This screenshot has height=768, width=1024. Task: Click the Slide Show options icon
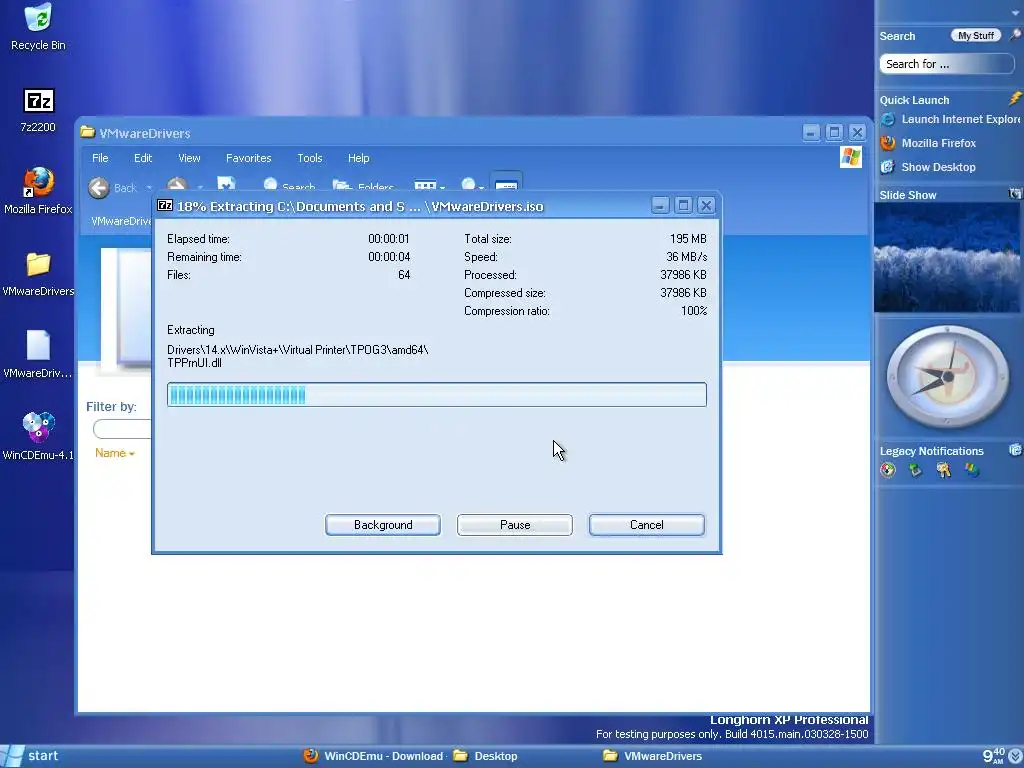(x=1015, y=194)
